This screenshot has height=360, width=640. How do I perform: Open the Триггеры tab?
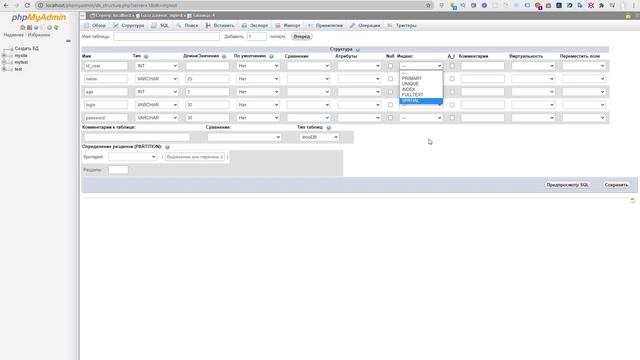coord(402,25)
